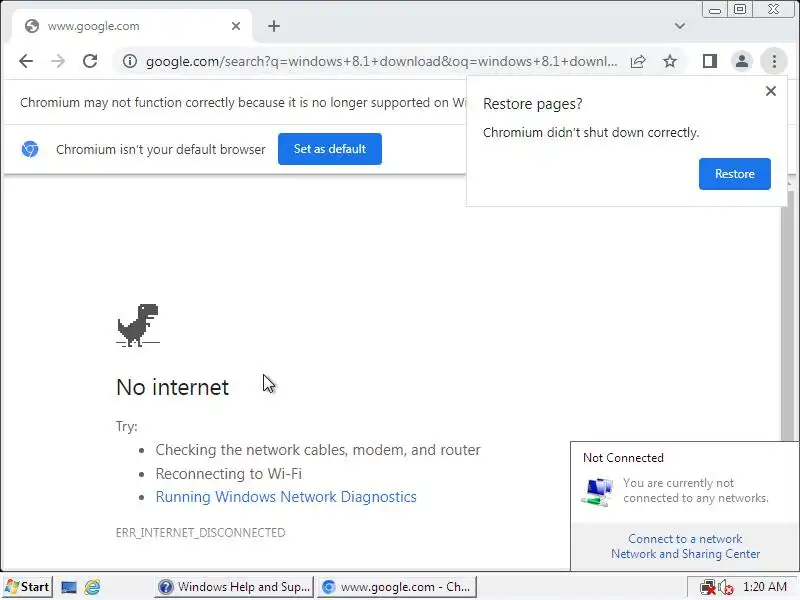Share this page via share icon

tap(638, 62)
